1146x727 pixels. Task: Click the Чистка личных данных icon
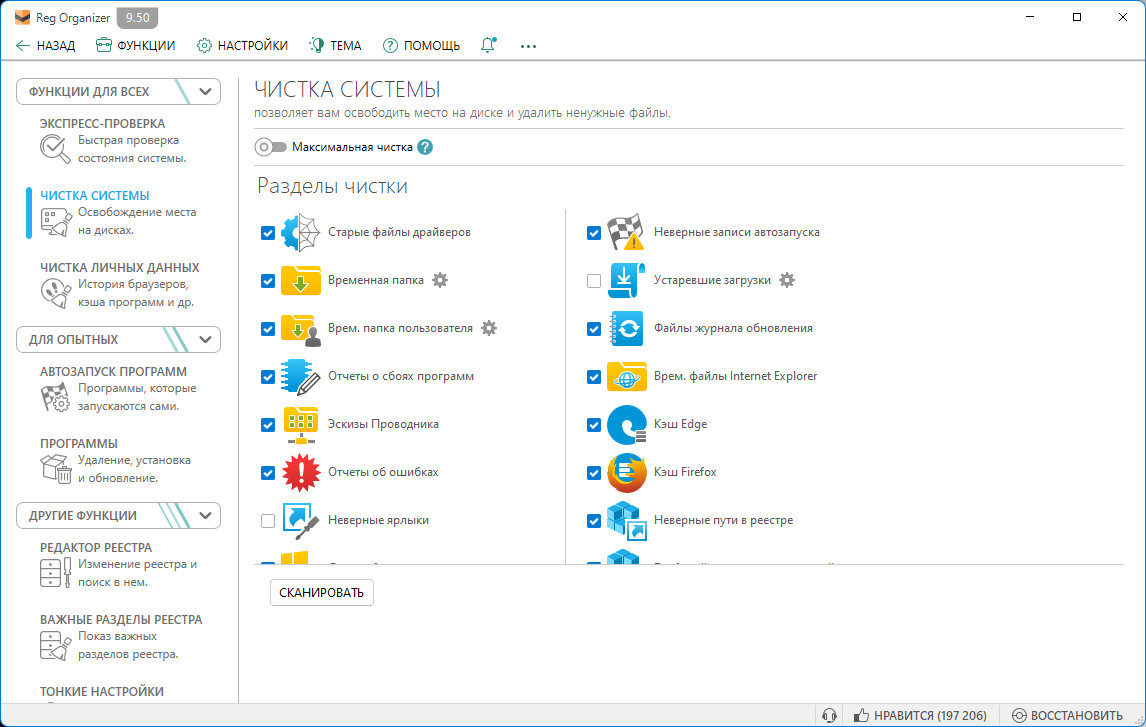point(56,292)
